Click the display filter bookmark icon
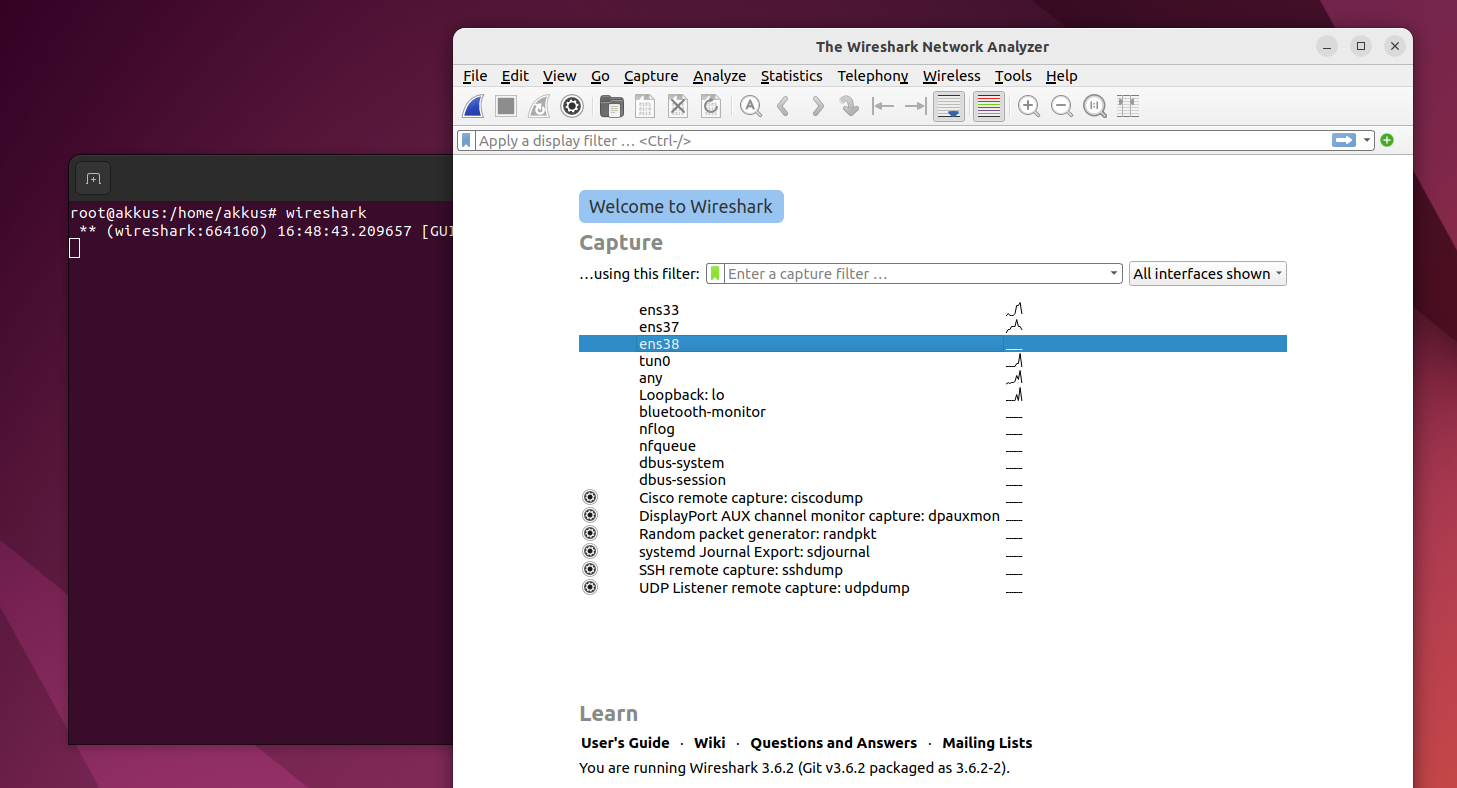The height and width of the screenshot is (788, 1457). pyautogui.click(x=466, y=141)
